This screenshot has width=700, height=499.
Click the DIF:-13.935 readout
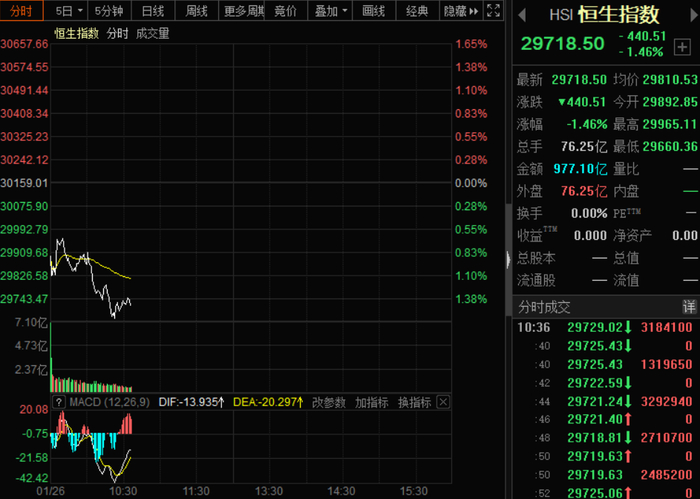(x=191, y=402)
